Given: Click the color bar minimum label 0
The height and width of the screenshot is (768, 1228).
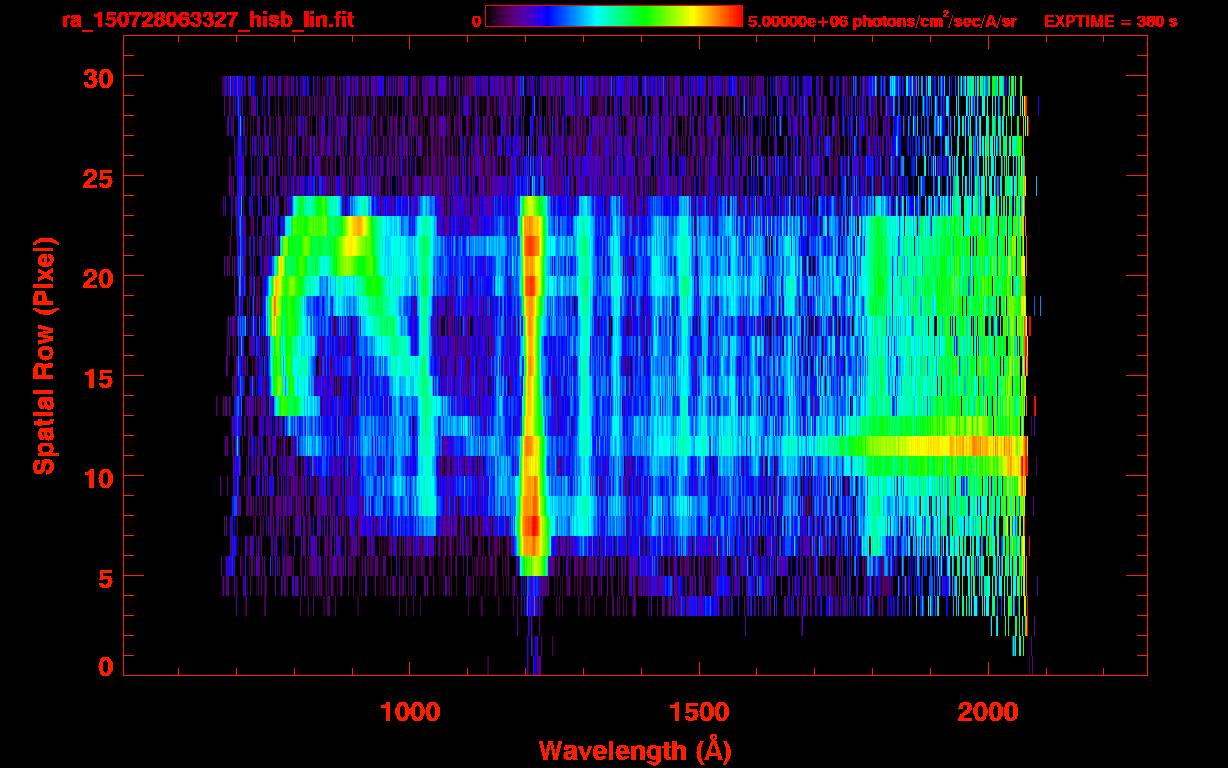Looking at the screenshot, I should pyautogui.click(x=476, y=21).
